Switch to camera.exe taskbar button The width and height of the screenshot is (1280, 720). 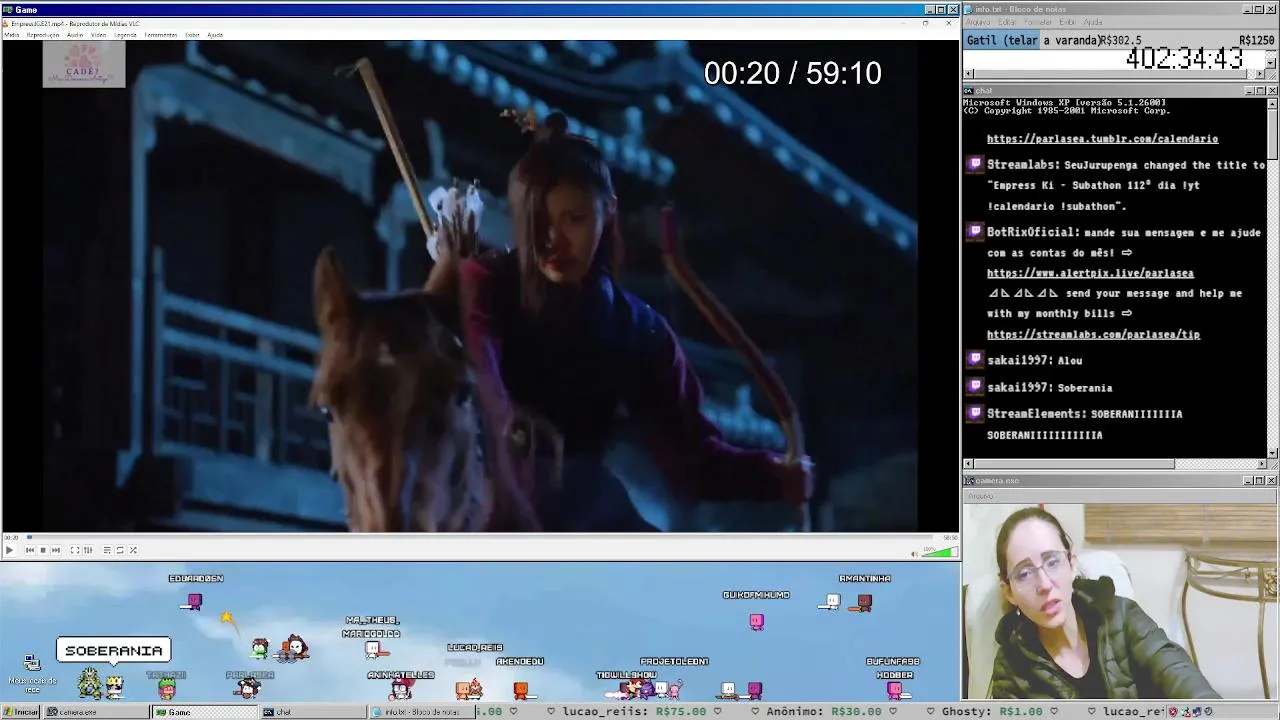(x=98, y=712)
